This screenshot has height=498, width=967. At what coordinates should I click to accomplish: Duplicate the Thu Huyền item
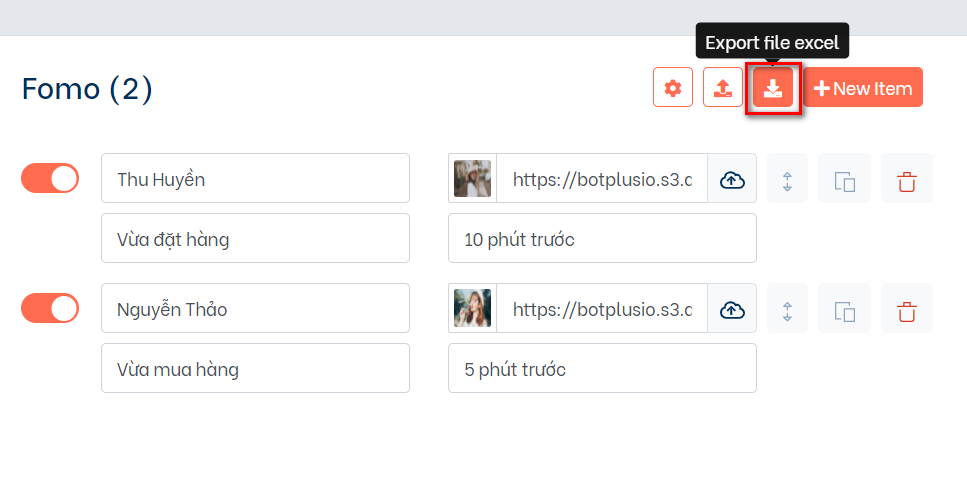[844, 180]
